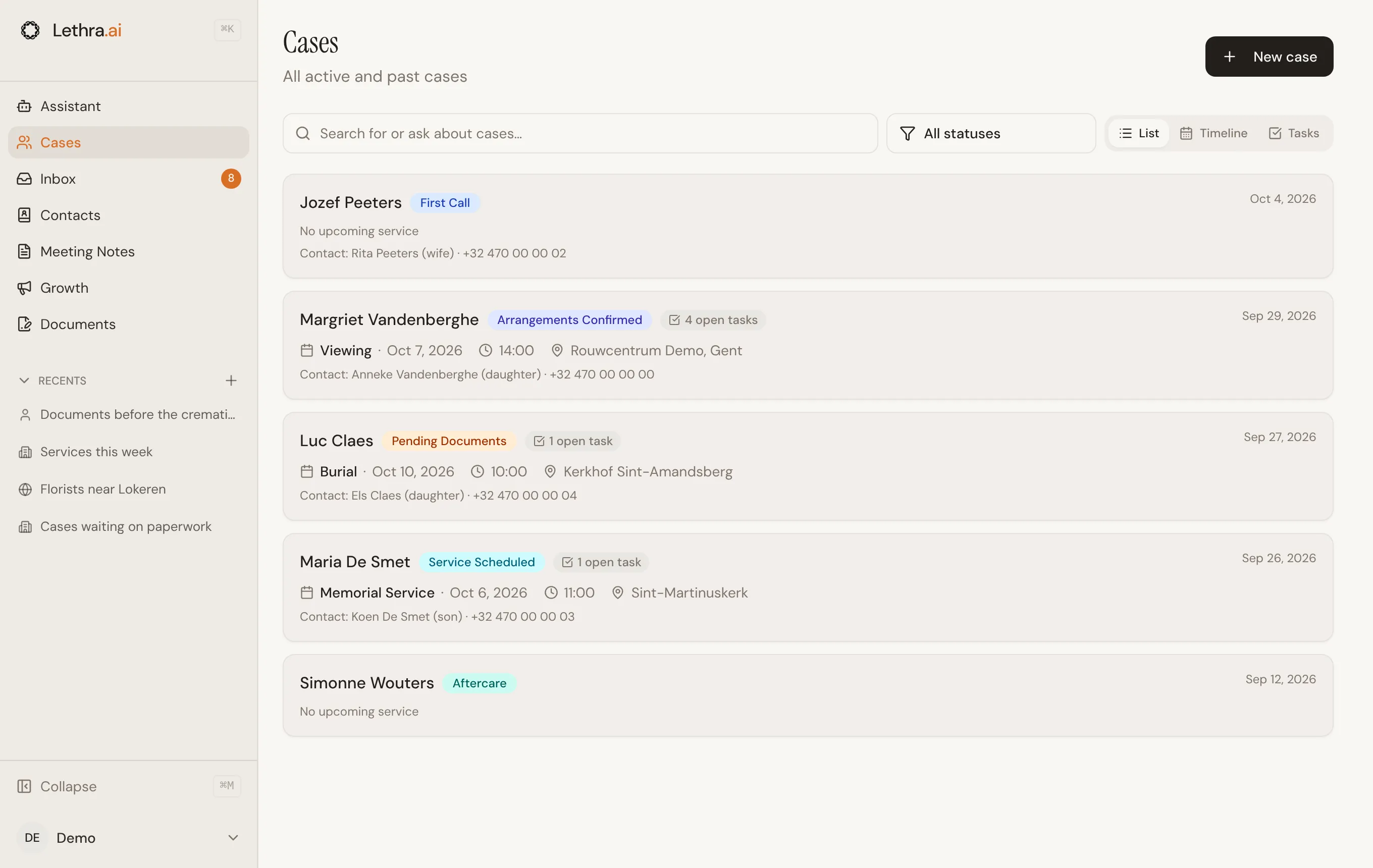Click the Pending Documents badge

(449, 441)
